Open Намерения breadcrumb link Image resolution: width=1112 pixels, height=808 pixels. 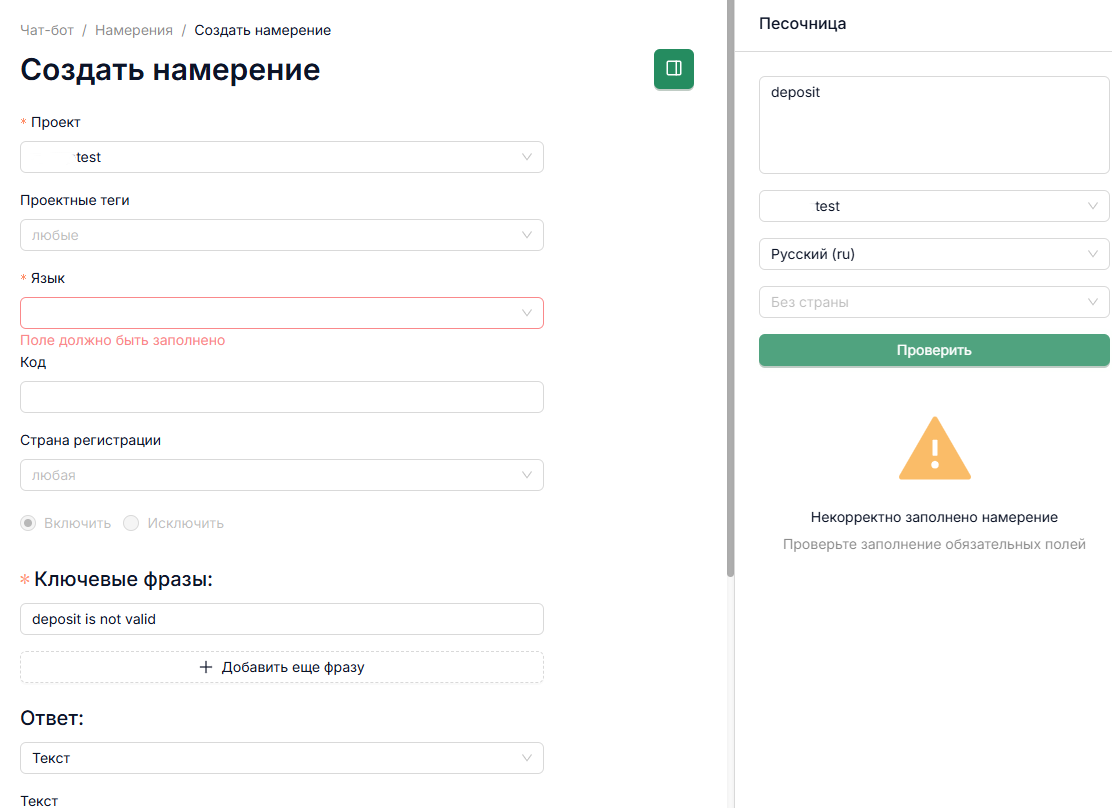click(134, 31)
